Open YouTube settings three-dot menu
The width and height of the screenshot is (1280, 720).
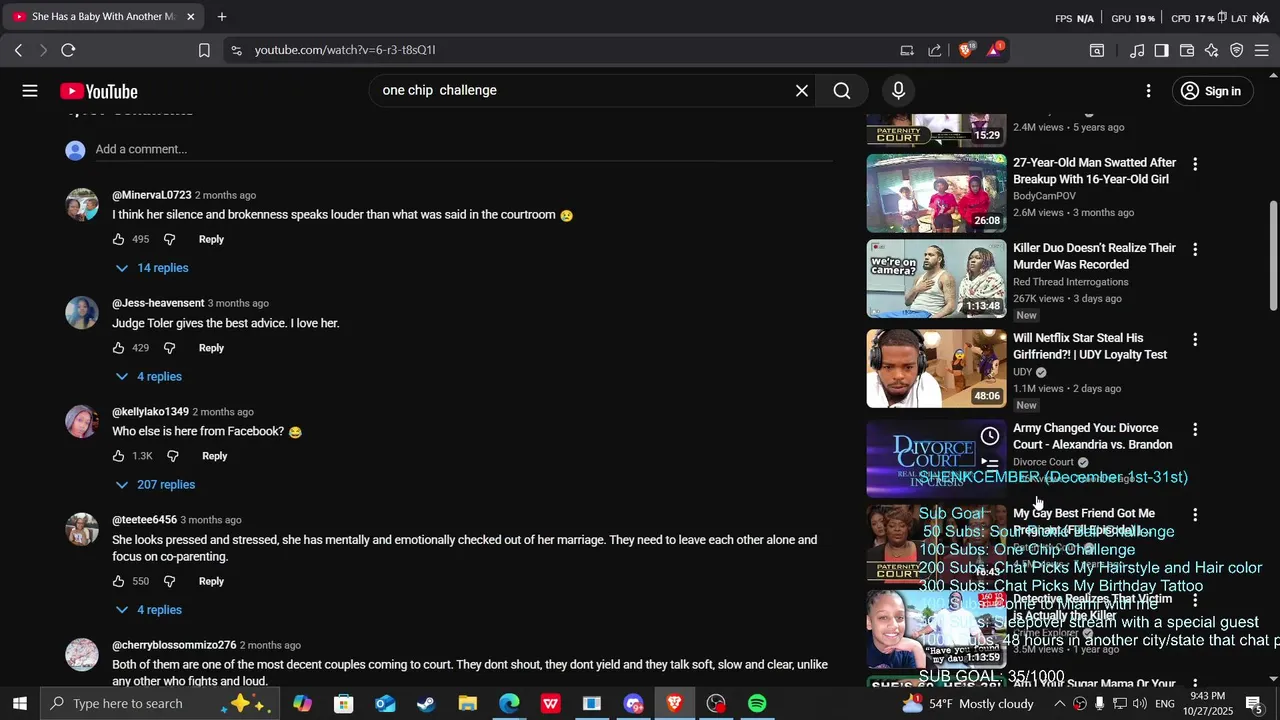click(x=1148, y=91)
